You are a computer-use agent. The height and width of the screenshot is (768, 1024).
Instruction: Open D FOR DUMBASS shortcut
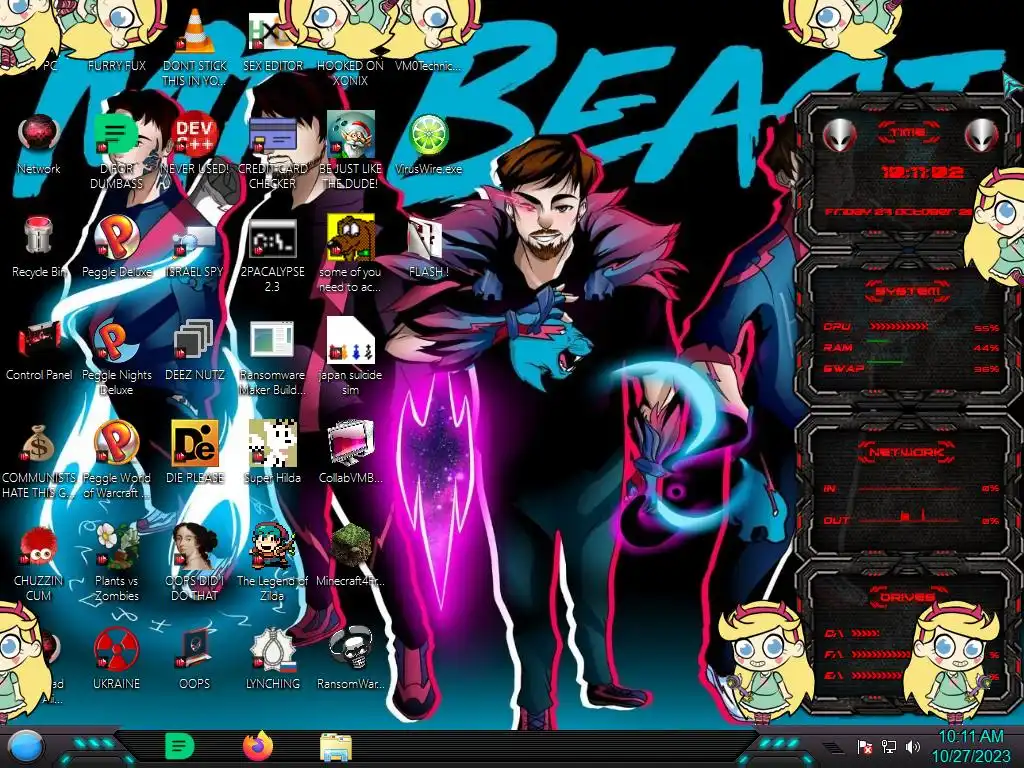click(x=116, y=150)
